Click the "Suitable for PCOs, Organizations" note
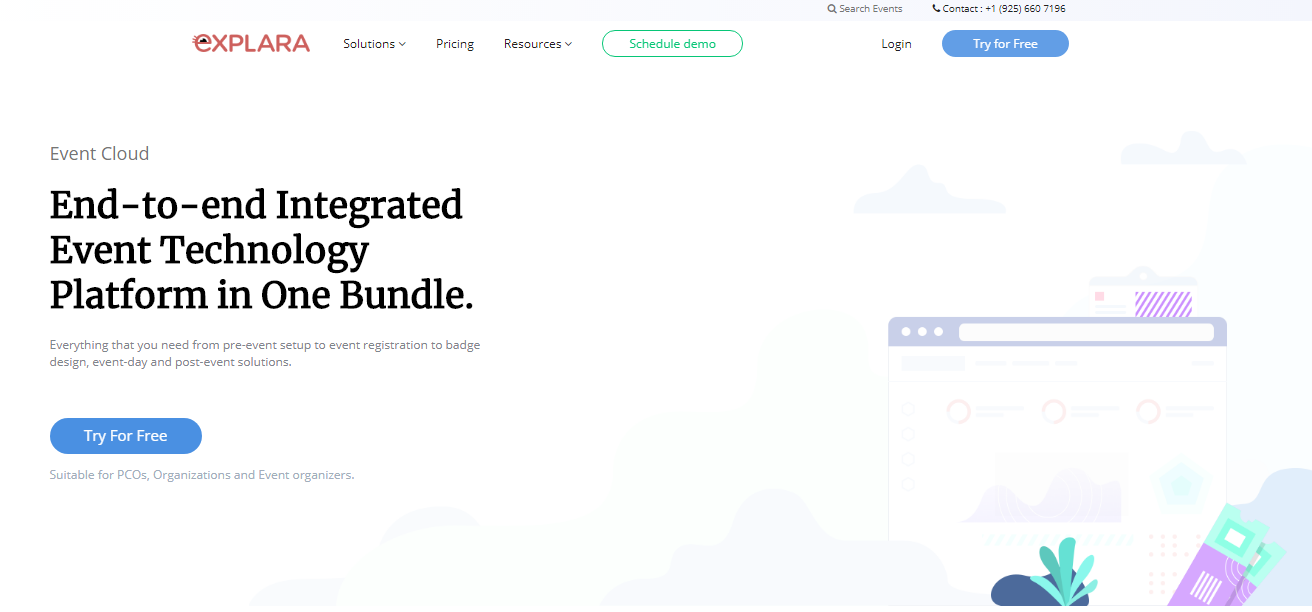This screenshot has width=1312, height=612. click(x=202, y=475)
